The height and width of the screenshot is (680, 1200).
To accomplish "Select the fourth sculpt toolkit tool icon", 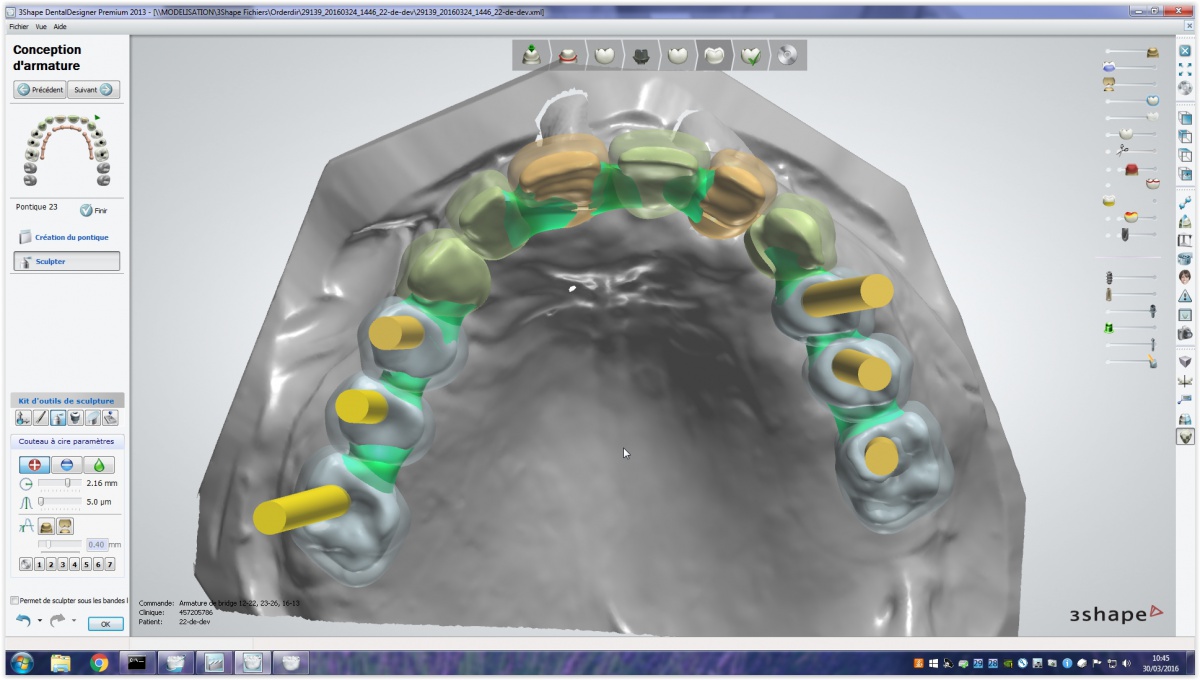I will [76, 418].
